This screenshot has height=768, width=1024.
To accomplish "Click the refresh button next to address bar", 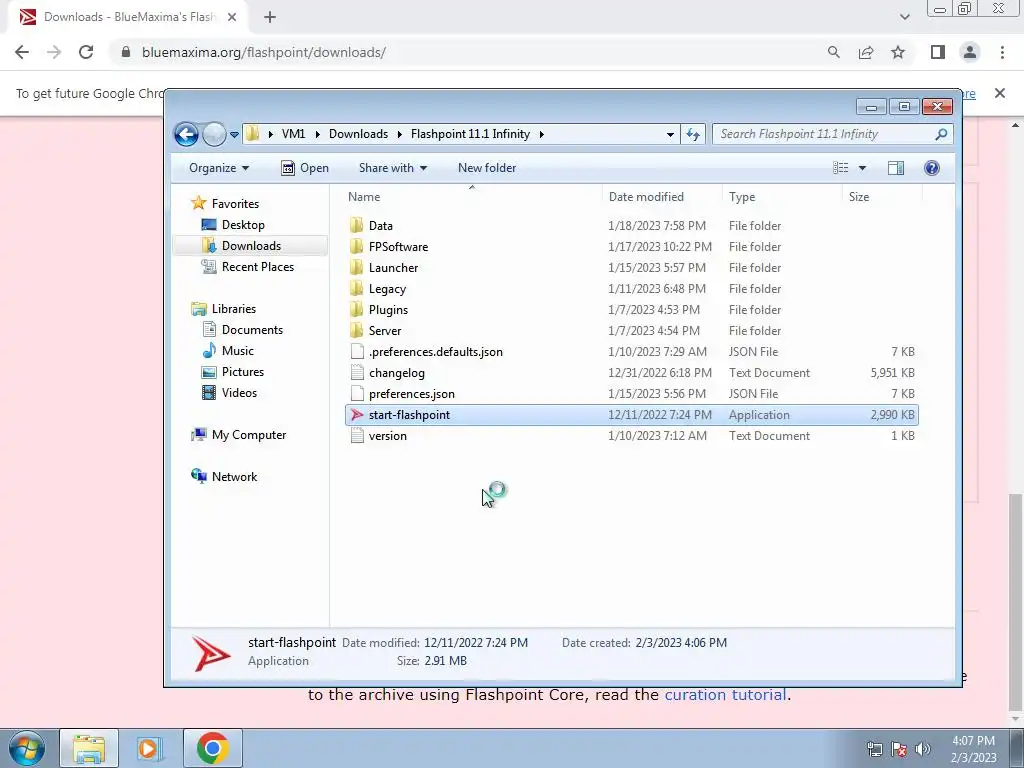I will (693, 134).
